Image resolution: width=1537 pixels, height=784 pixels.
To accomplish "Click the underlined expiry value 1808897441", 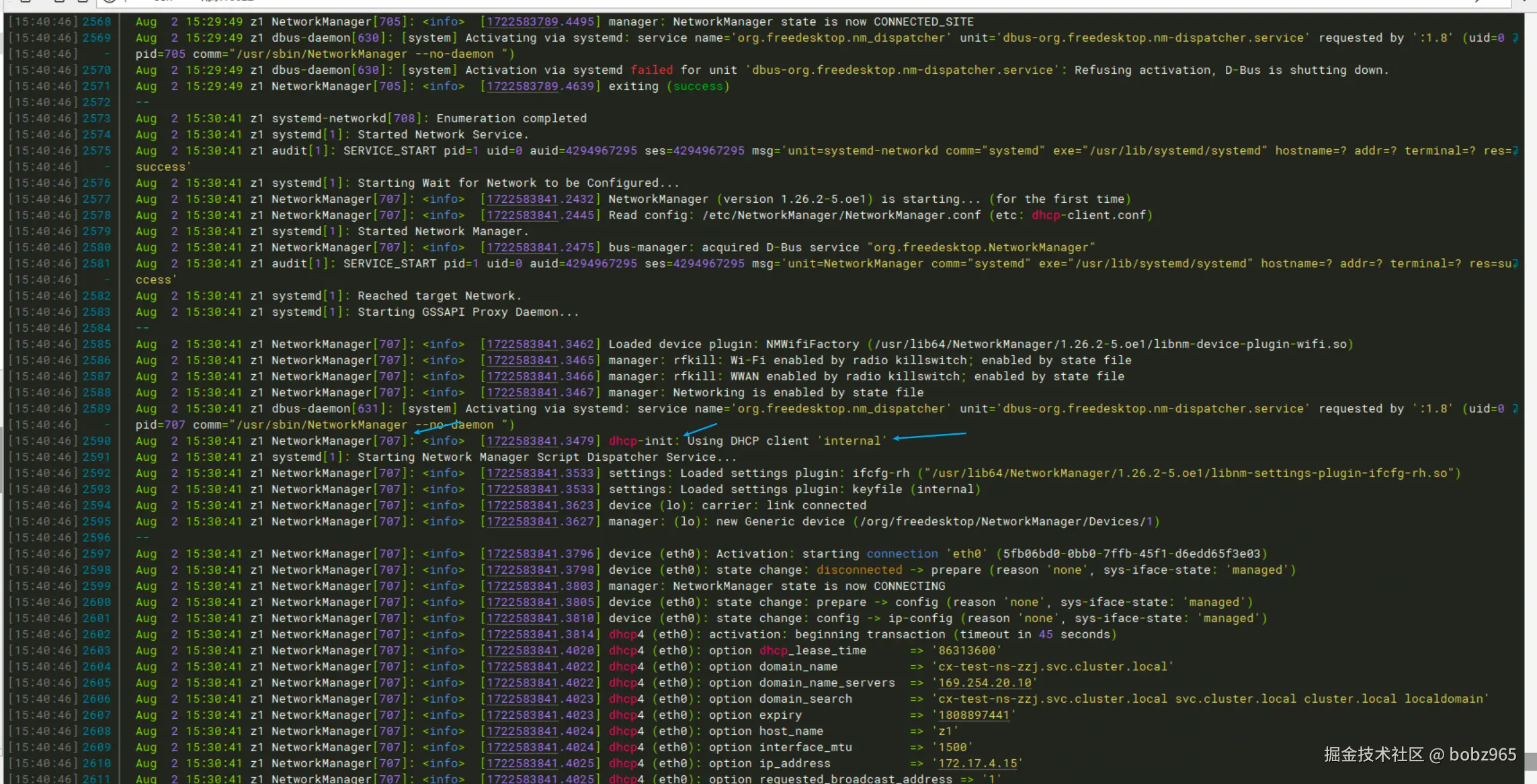I will 974,715.
